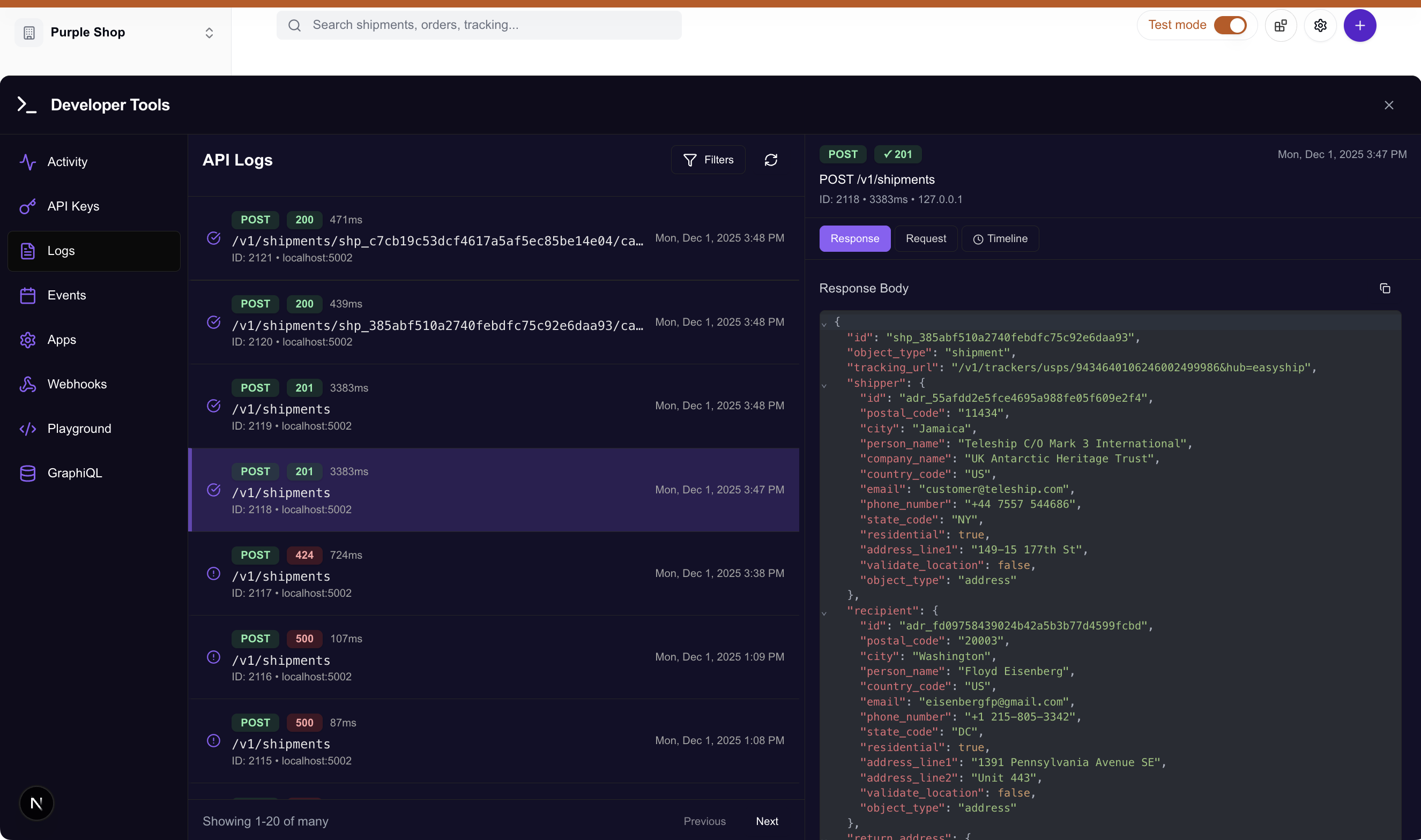Click the shipment id value shp_385abf51…
Screen dimensions: 1421x840
click(x=1010, y=338)
